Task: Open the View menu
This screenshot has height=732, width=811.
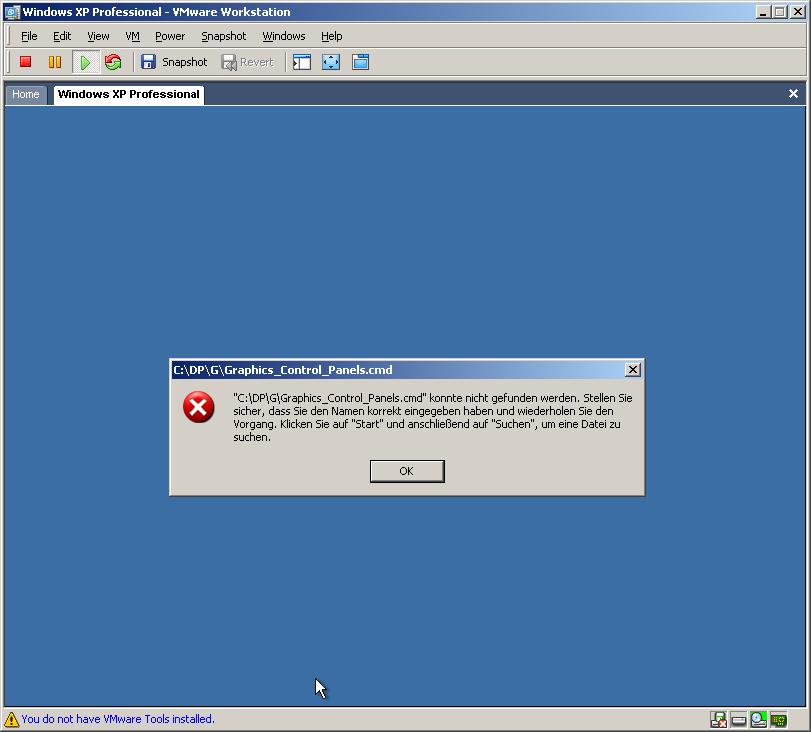Action: 98,36
